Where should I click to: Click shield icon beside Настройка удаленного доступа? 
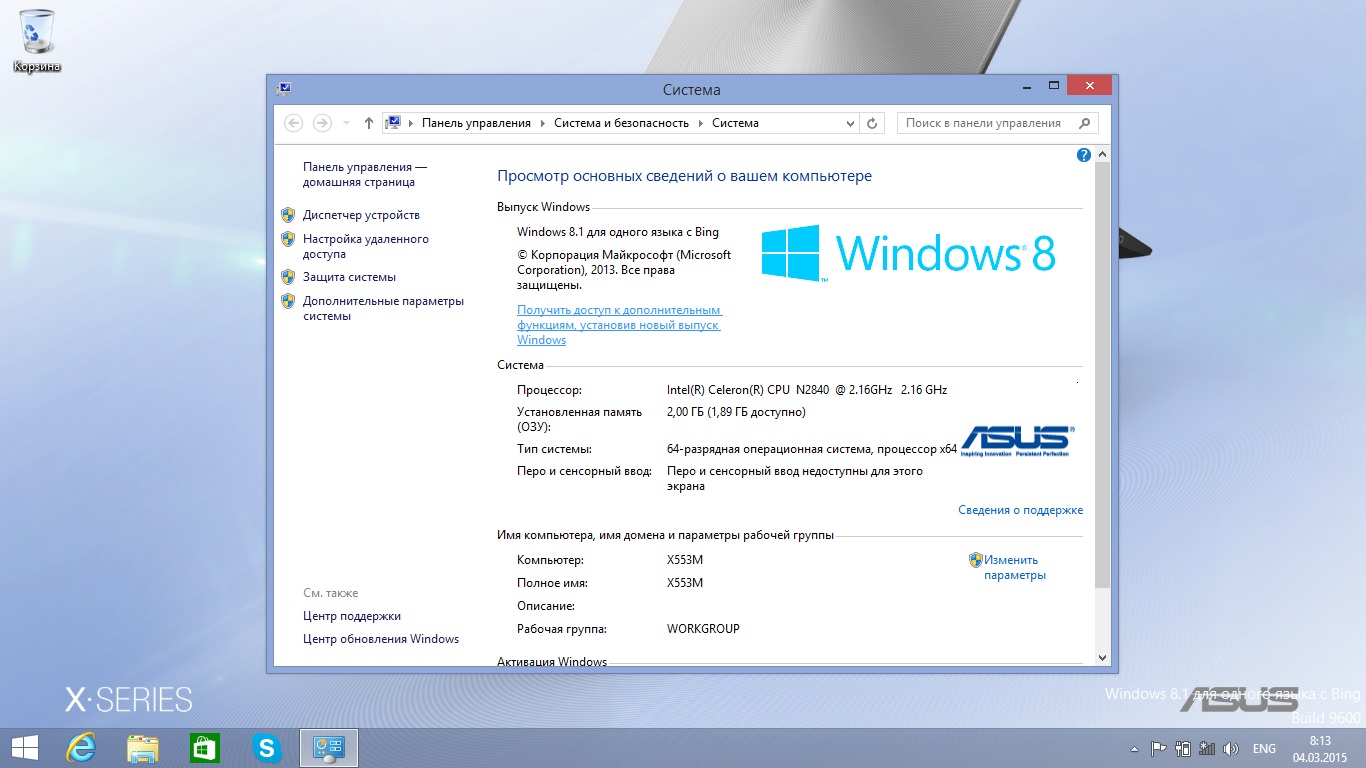point(288,239)
